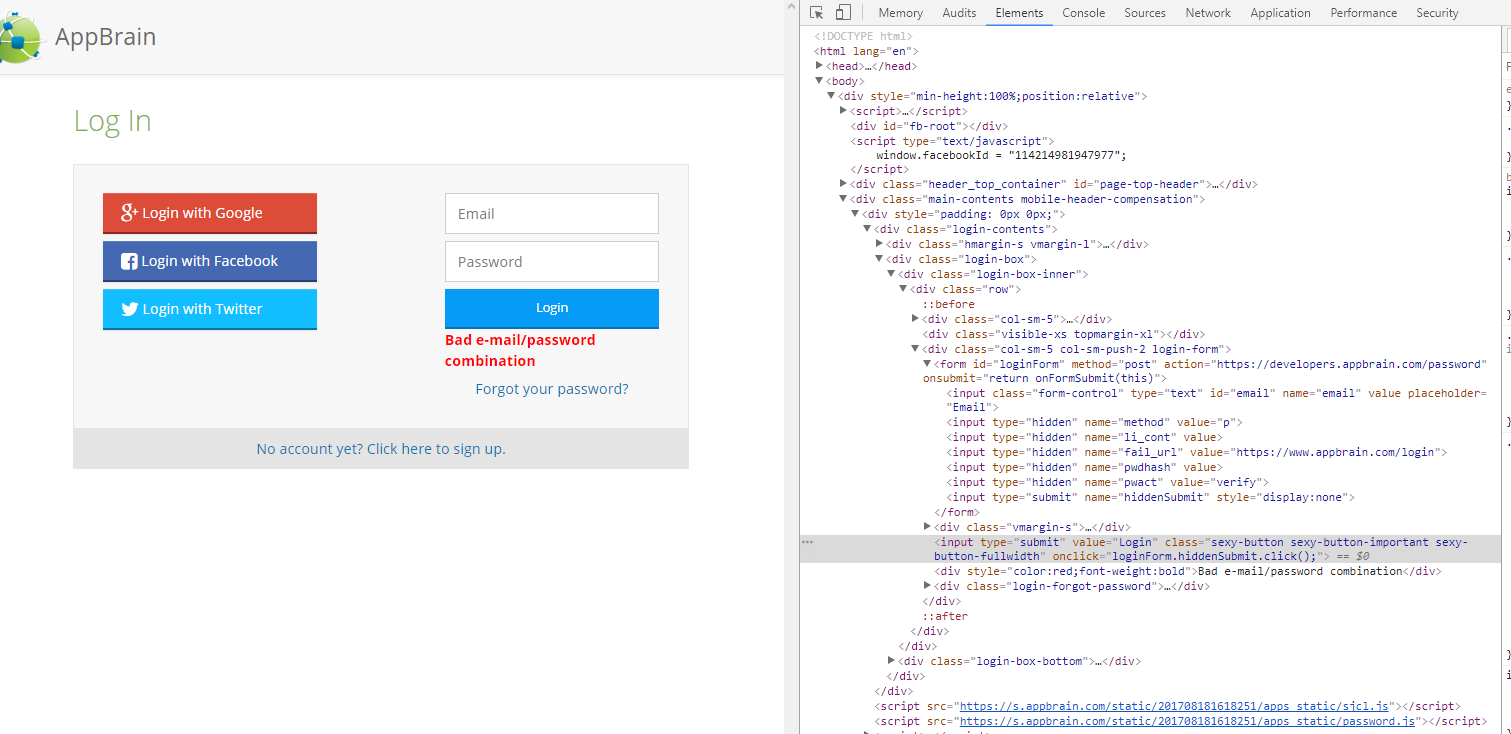Open the Application tab

click(1280, 13)
